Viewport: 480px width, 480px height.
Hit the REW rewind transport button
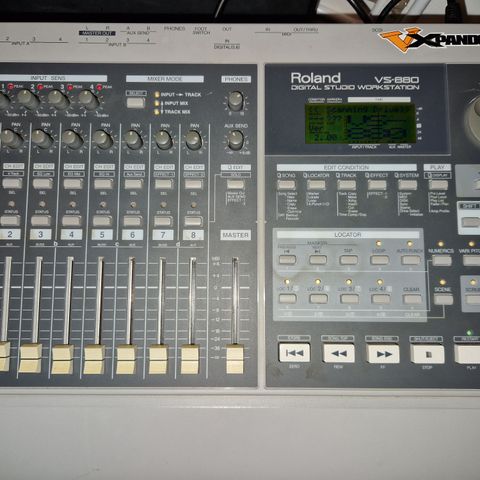[339, 353]
